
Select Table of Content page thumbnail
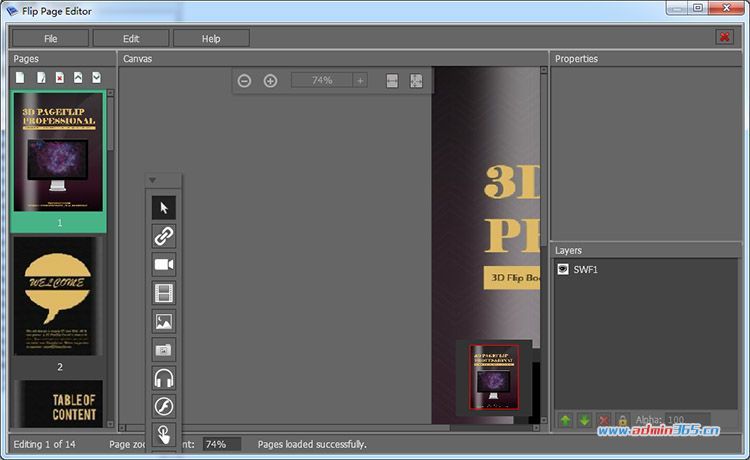58,404
